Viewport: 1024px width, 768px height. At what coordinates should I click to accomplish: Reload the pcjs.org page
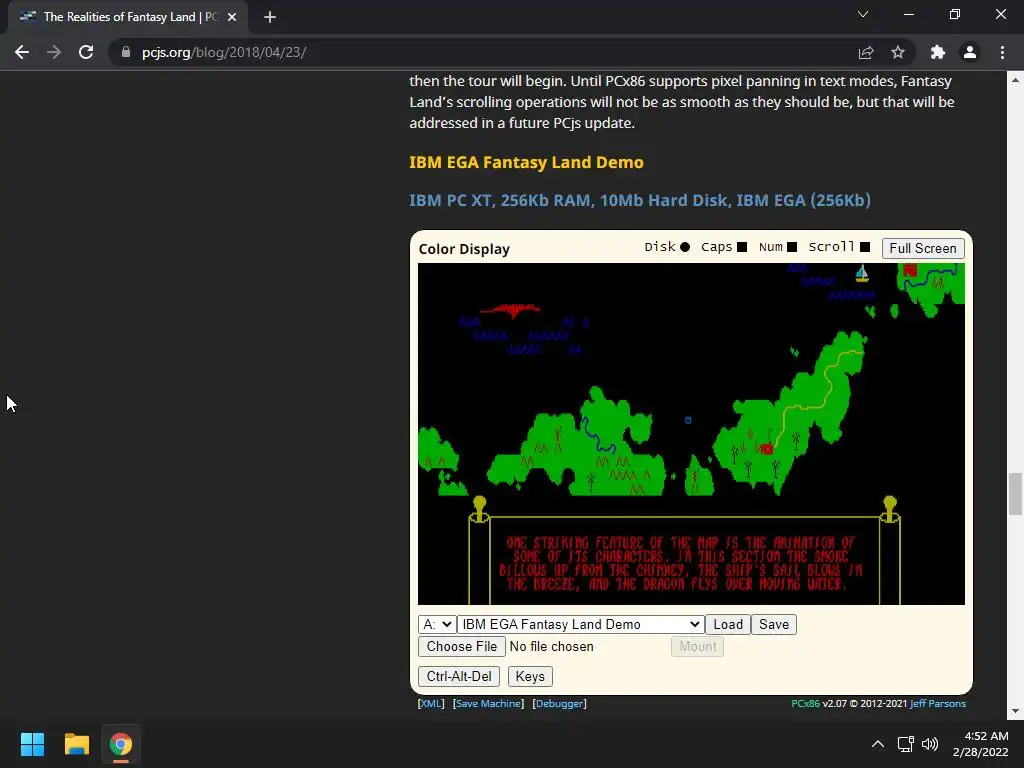(86, 52)
